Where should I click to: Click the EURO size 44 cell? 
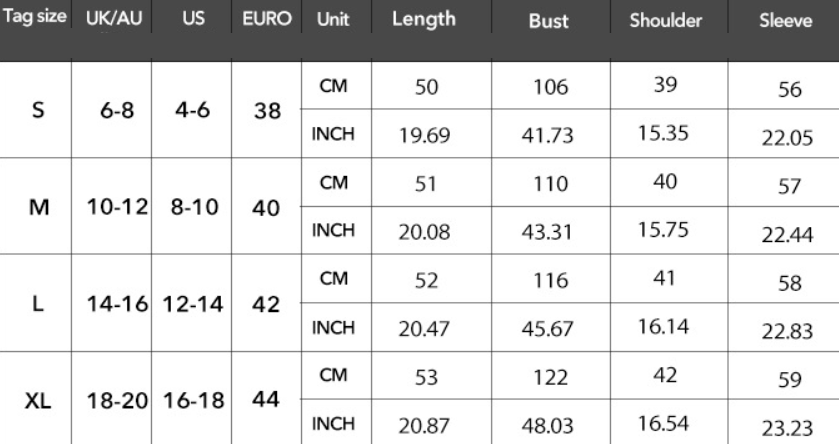(264, 400)
